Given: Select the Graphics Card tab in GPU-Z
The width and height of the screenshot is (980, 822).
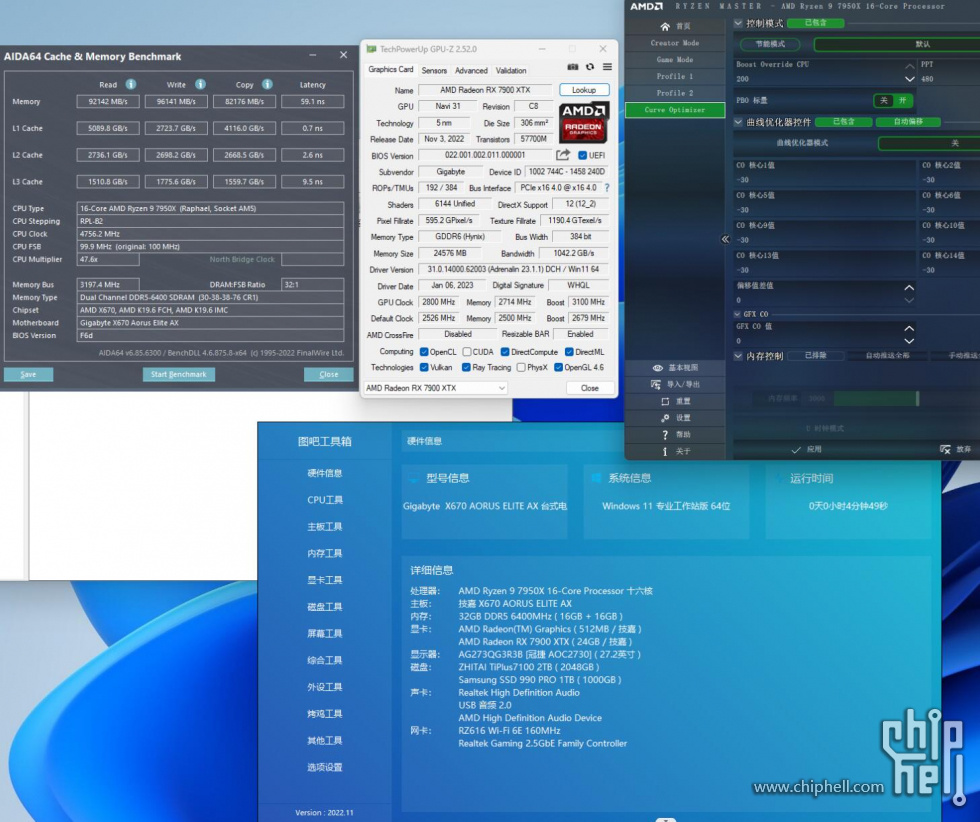Looking at the screenshot, I should point(391,69).
